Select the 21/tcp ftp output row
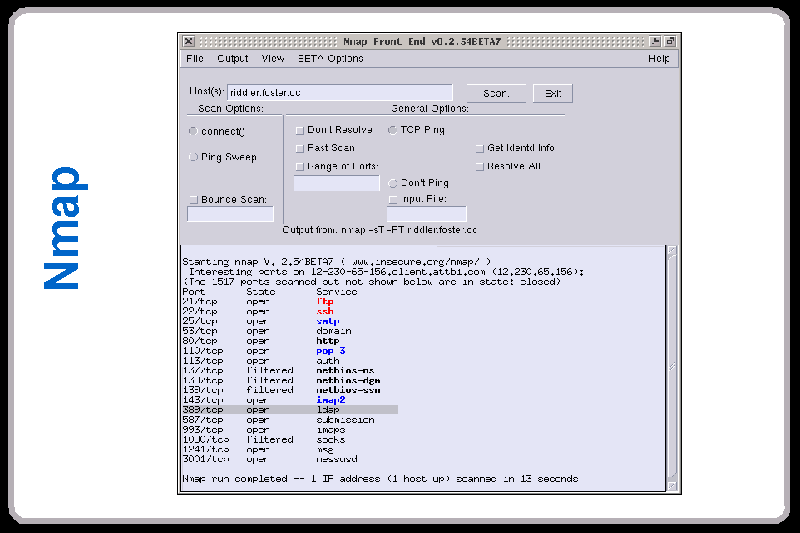Viewport: 800px width, 533px height. [258, 301]
